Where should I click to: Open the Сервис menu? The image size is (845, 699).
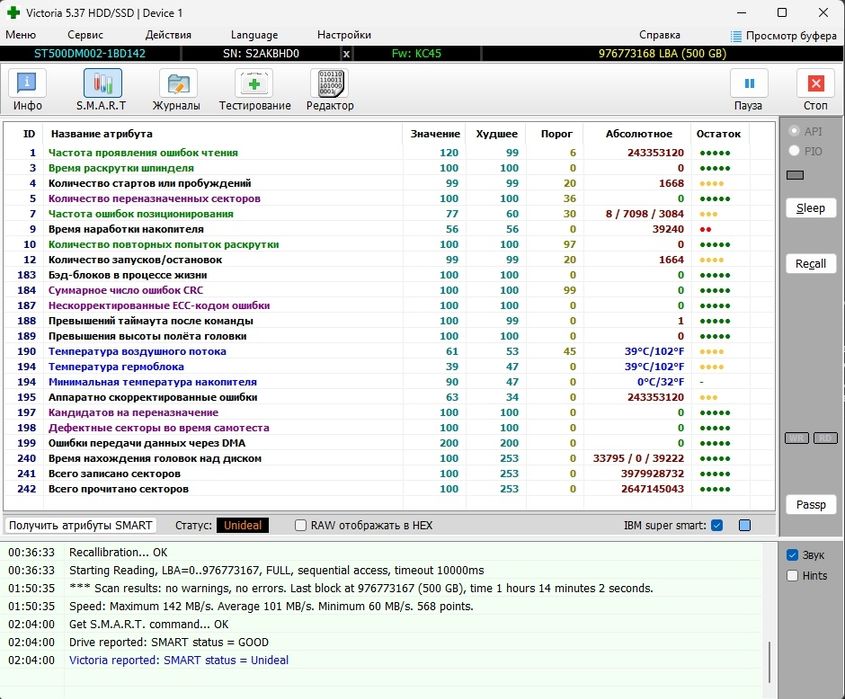(x=85, y=35)
